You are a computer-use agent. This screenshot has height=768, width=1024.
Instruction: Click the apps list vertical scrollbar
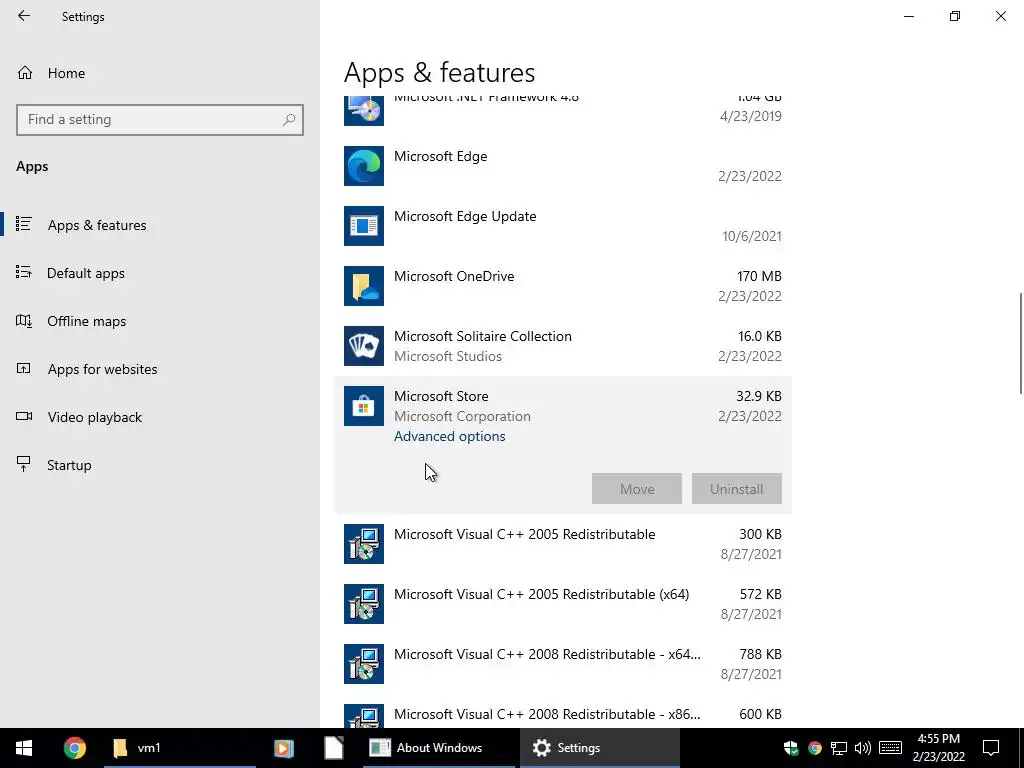[1021, 344]
